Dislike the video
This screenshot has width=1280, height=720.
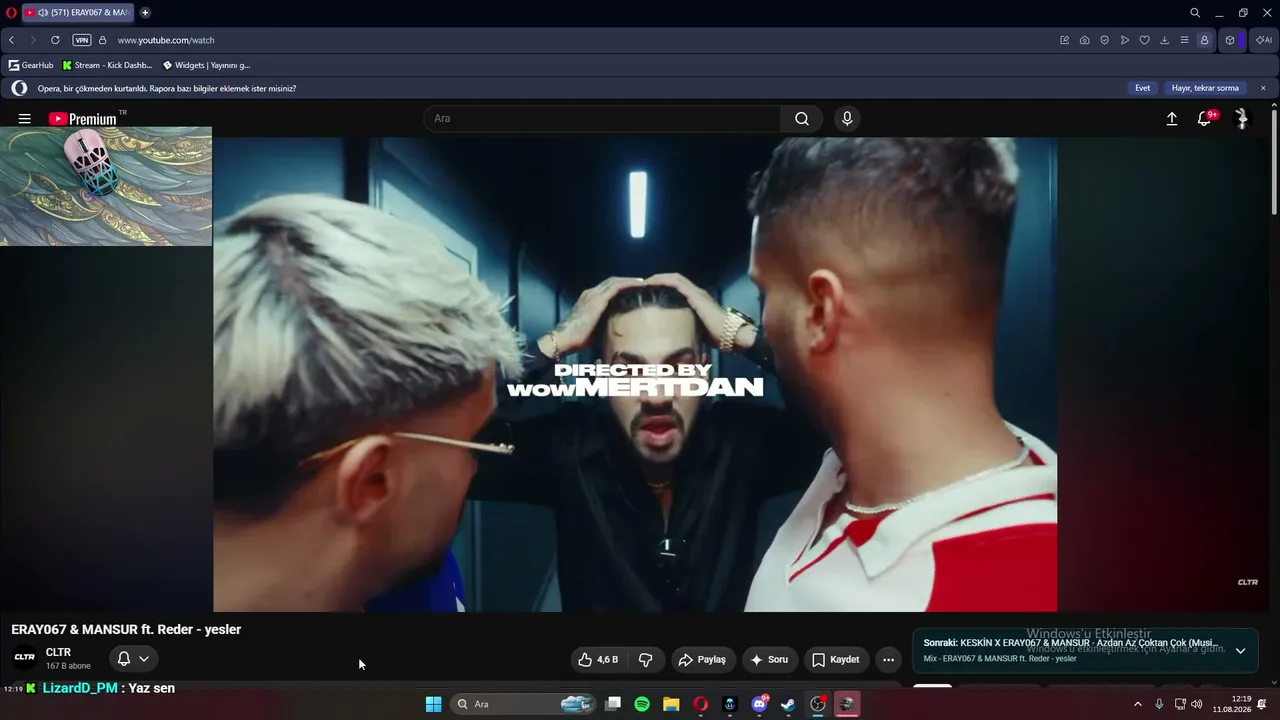(x=646, y=659)
